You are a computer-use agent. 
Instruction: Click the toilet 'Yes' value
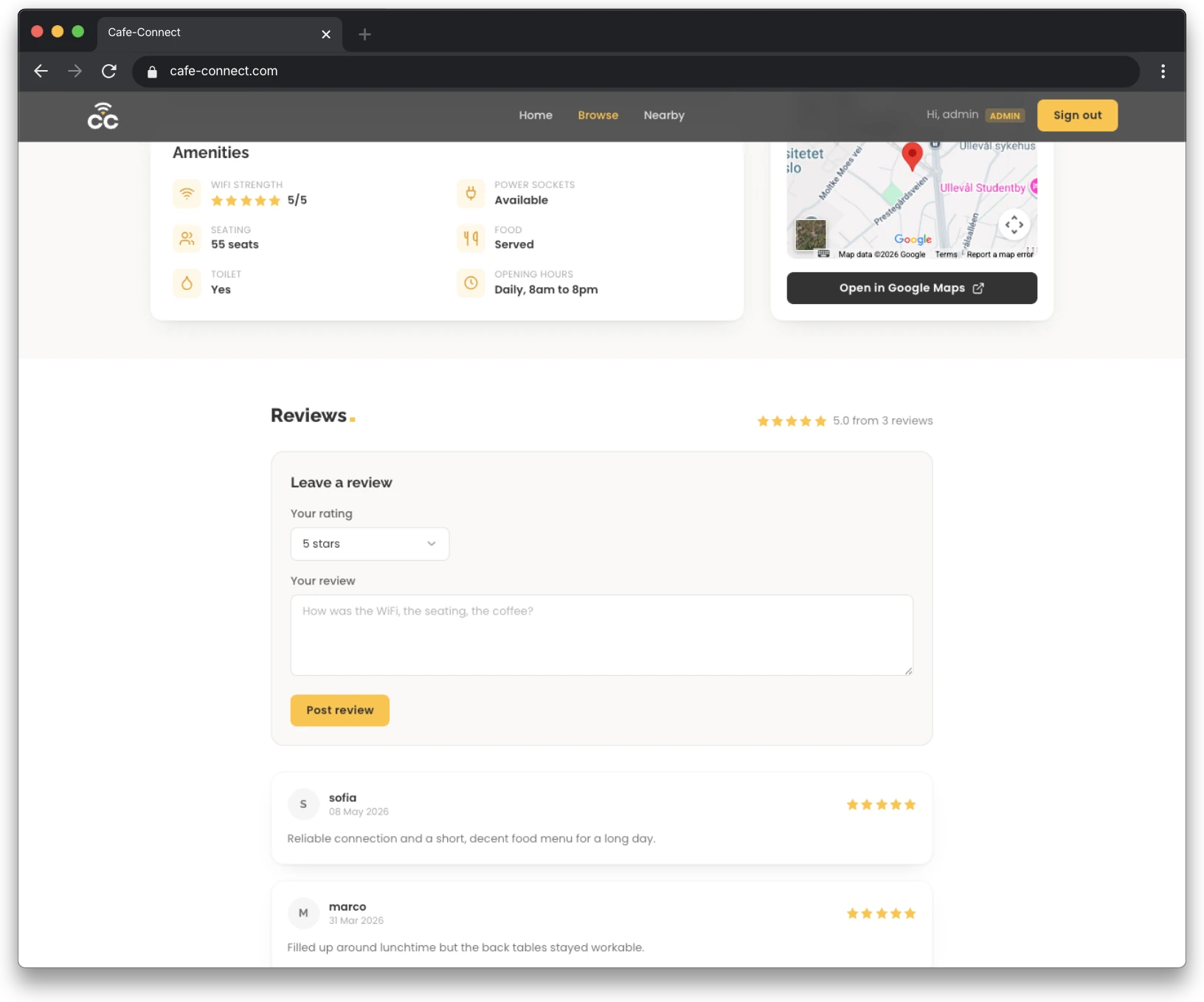tap(221, 289)
